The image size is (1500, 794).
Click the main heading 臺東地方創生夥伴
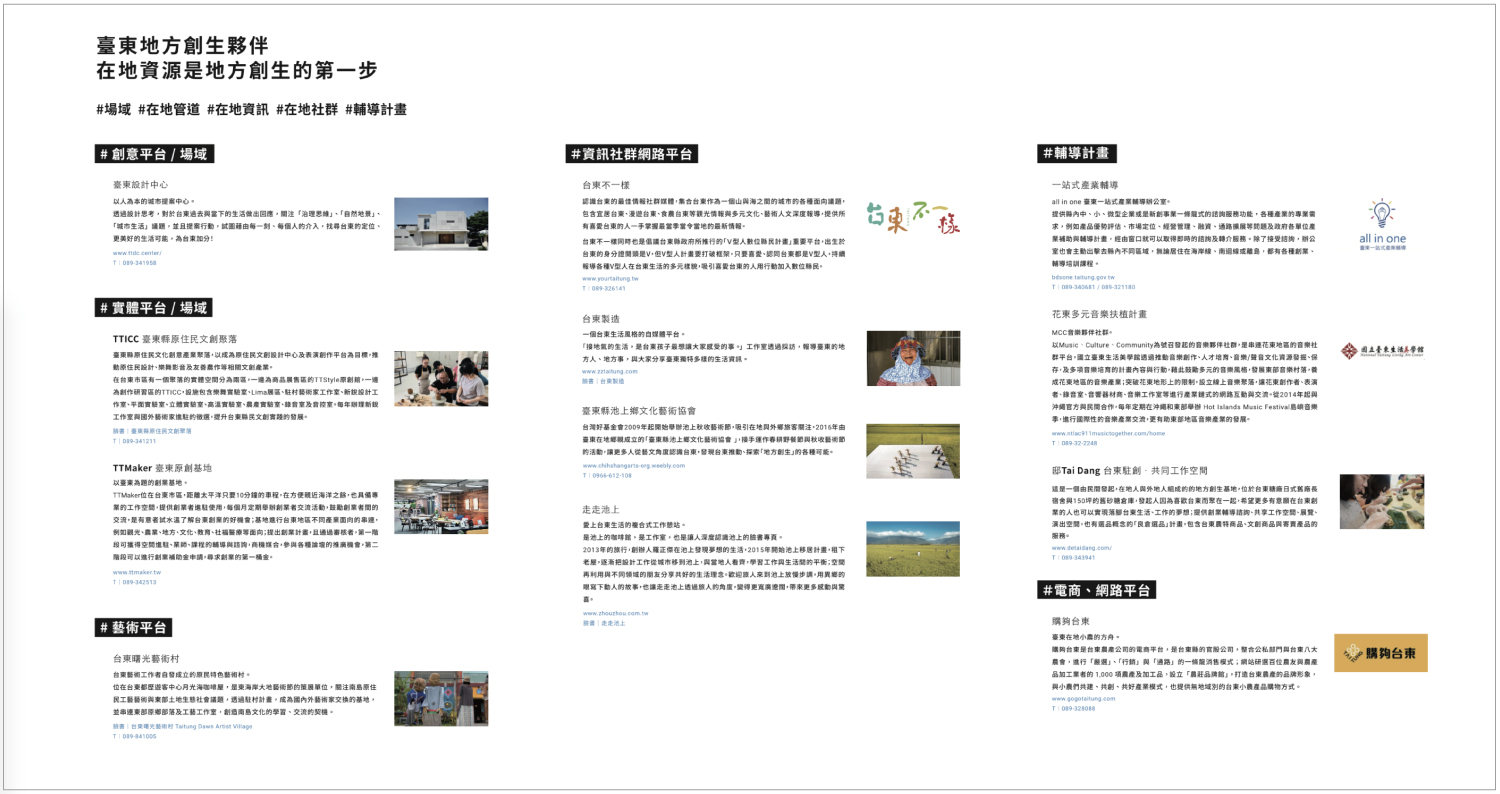coord(182,47)
